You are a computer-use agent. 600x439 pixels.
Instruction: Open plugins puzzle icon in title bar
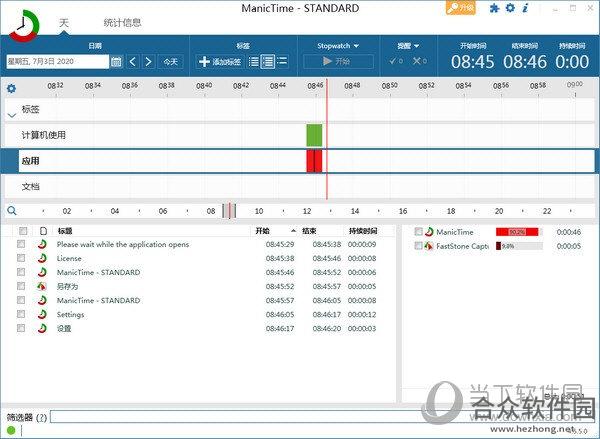coord(494,8)
